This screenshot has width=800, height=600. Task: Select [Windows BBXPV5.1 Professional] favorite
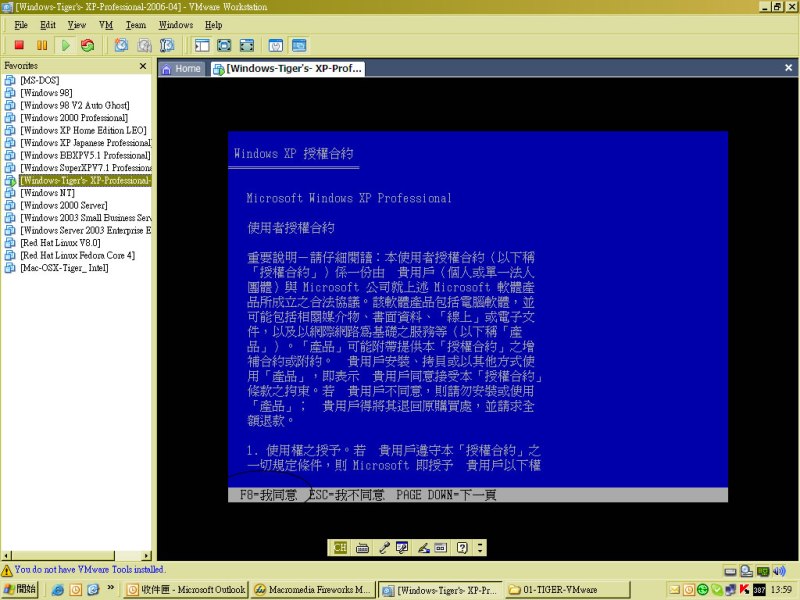78,155
